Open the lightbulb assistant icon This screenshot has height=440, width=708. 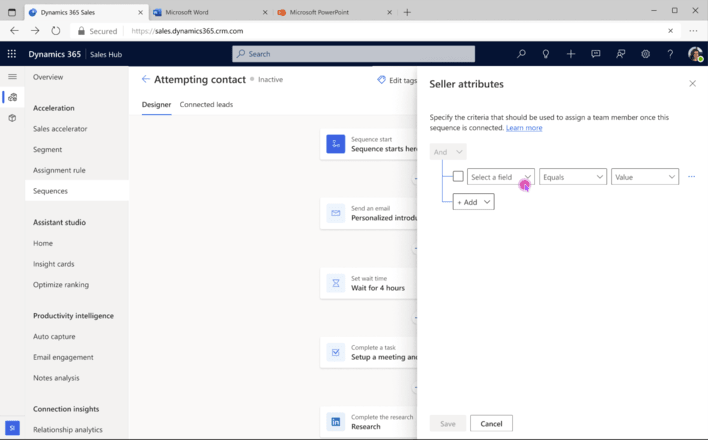(x=545, y=54)
